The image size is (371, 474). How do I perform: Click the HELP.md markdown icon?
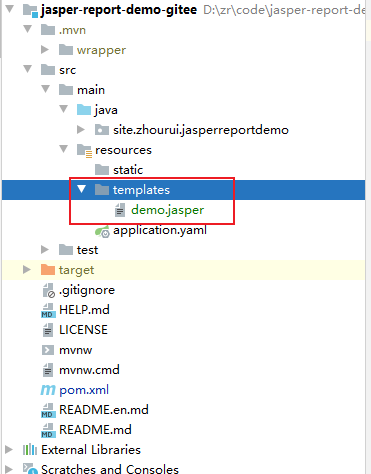[48, 310]
